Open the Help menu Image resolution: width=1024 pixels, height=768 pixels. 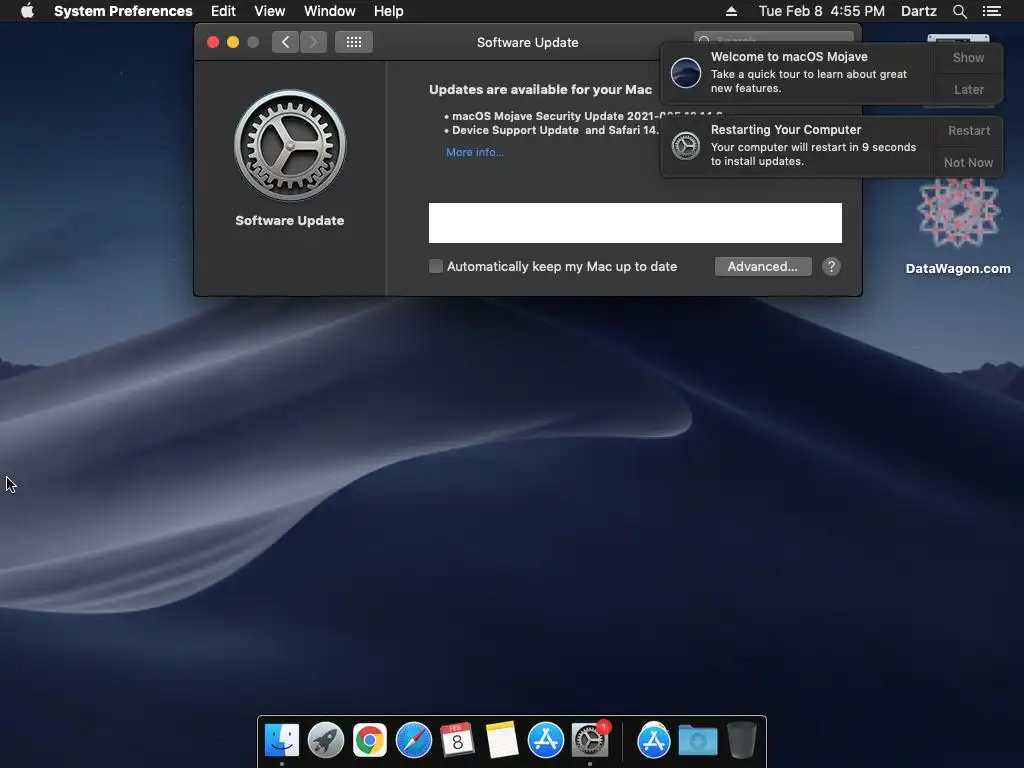tap(389, 11)
